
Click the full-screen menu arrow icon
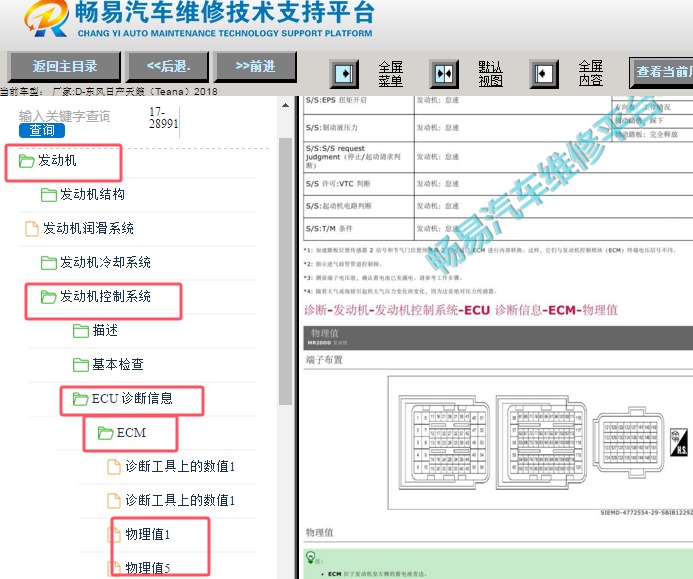(344, 73)
